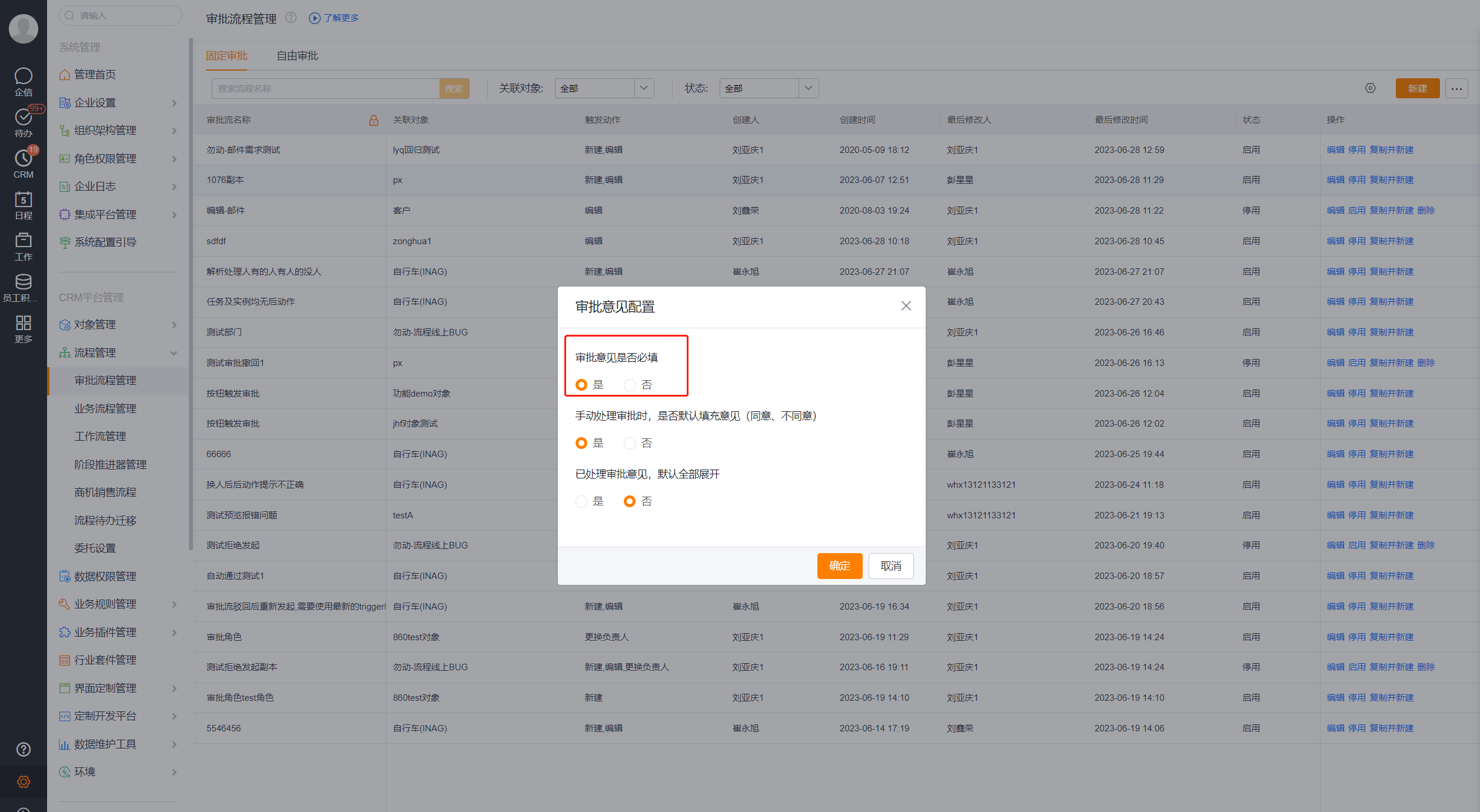The image size is (1480, 812).
Task: Click the 数据权限管理 icon
Action: point(65,577)
